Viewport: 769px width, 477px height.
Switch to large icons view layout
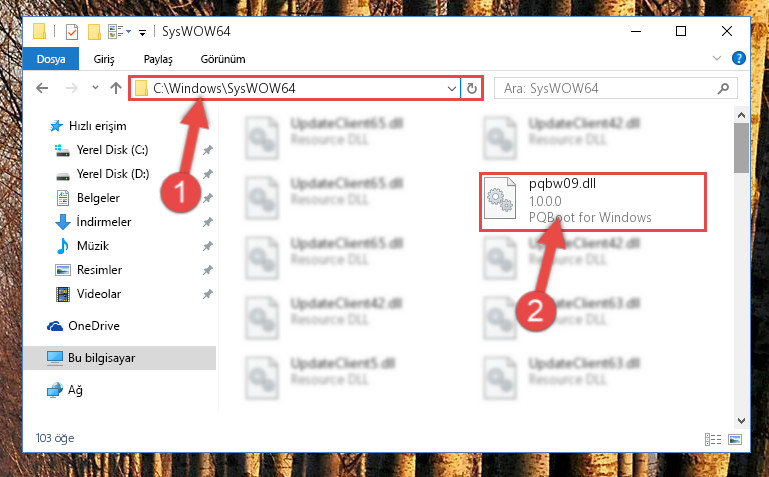click(x=735, y=439)
